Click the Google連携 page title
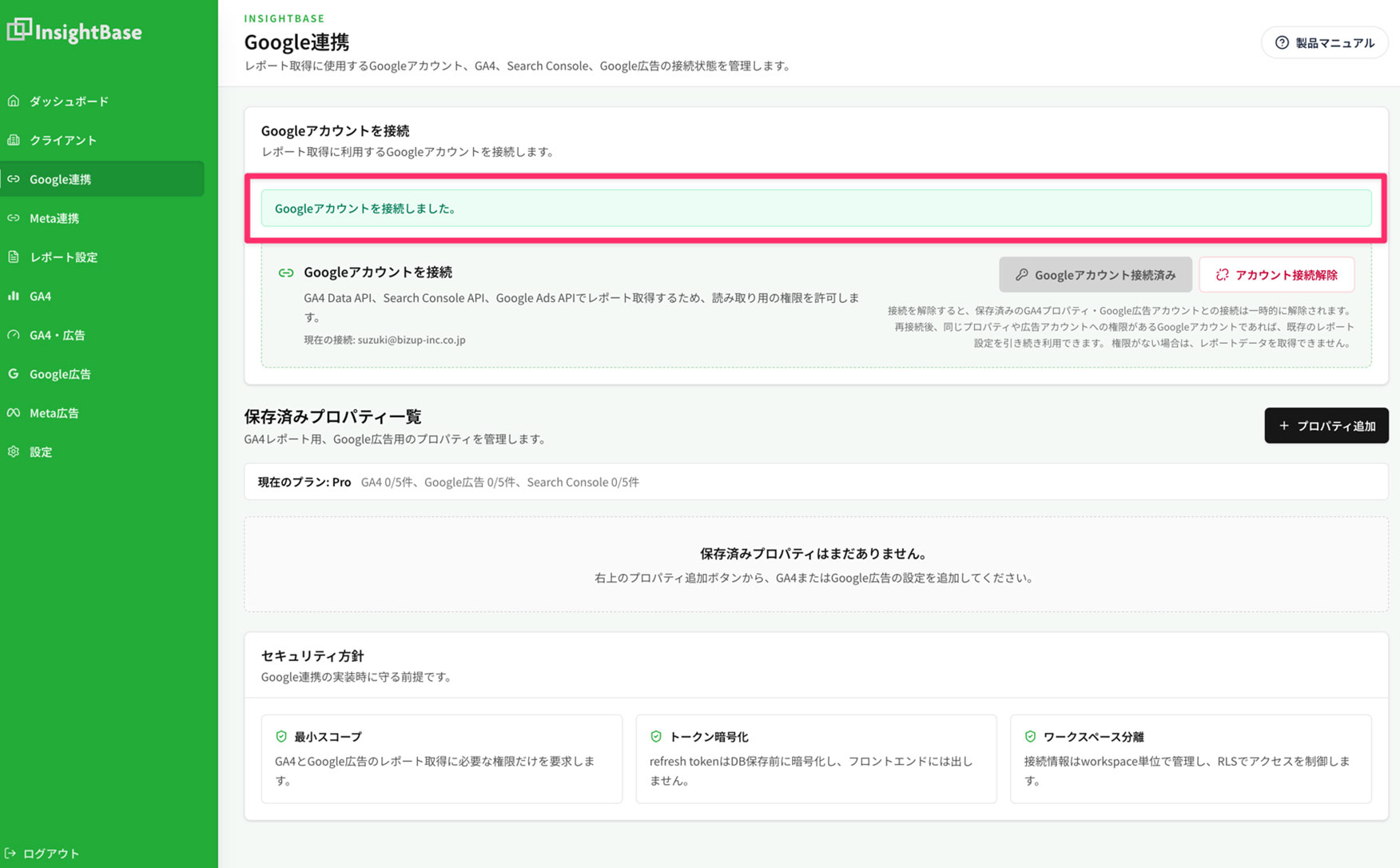 [x=296, y=42]
